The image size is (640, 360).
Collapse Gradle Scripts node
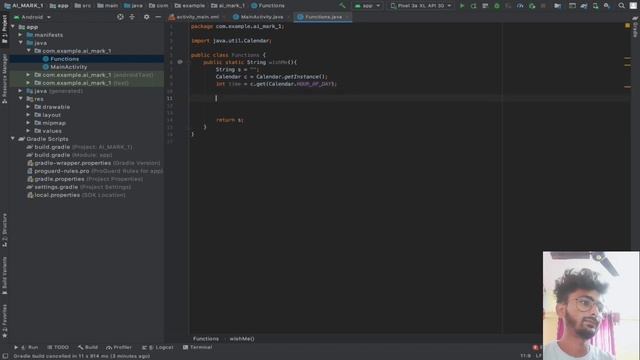tap(13, 139)
